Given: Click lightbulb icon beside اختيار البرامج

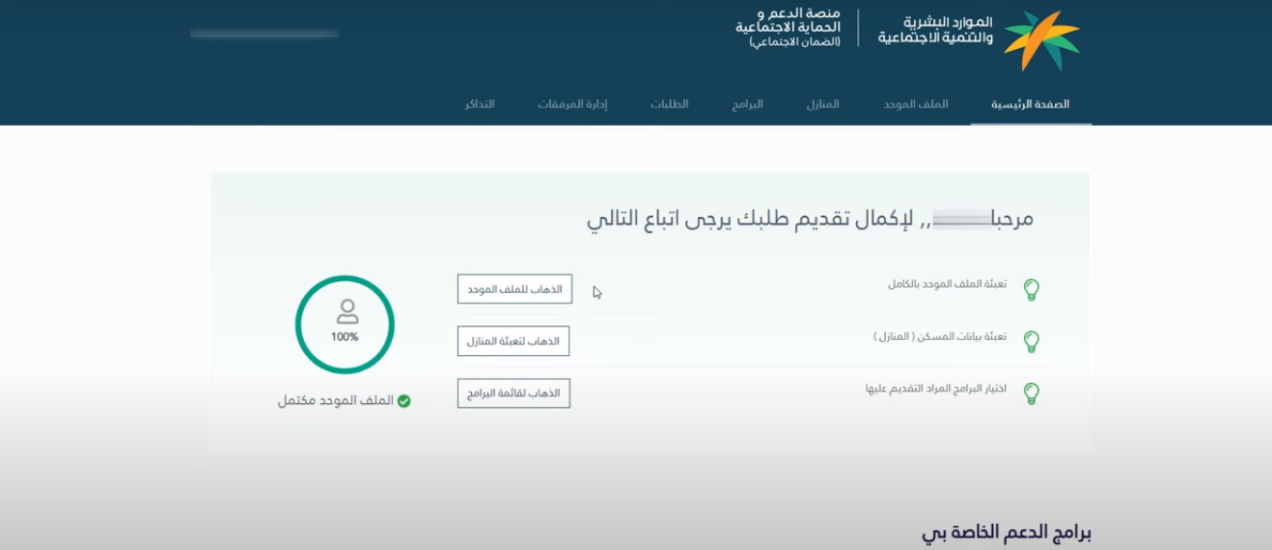Looking at the screenshot, I should tap(1031, 394).
